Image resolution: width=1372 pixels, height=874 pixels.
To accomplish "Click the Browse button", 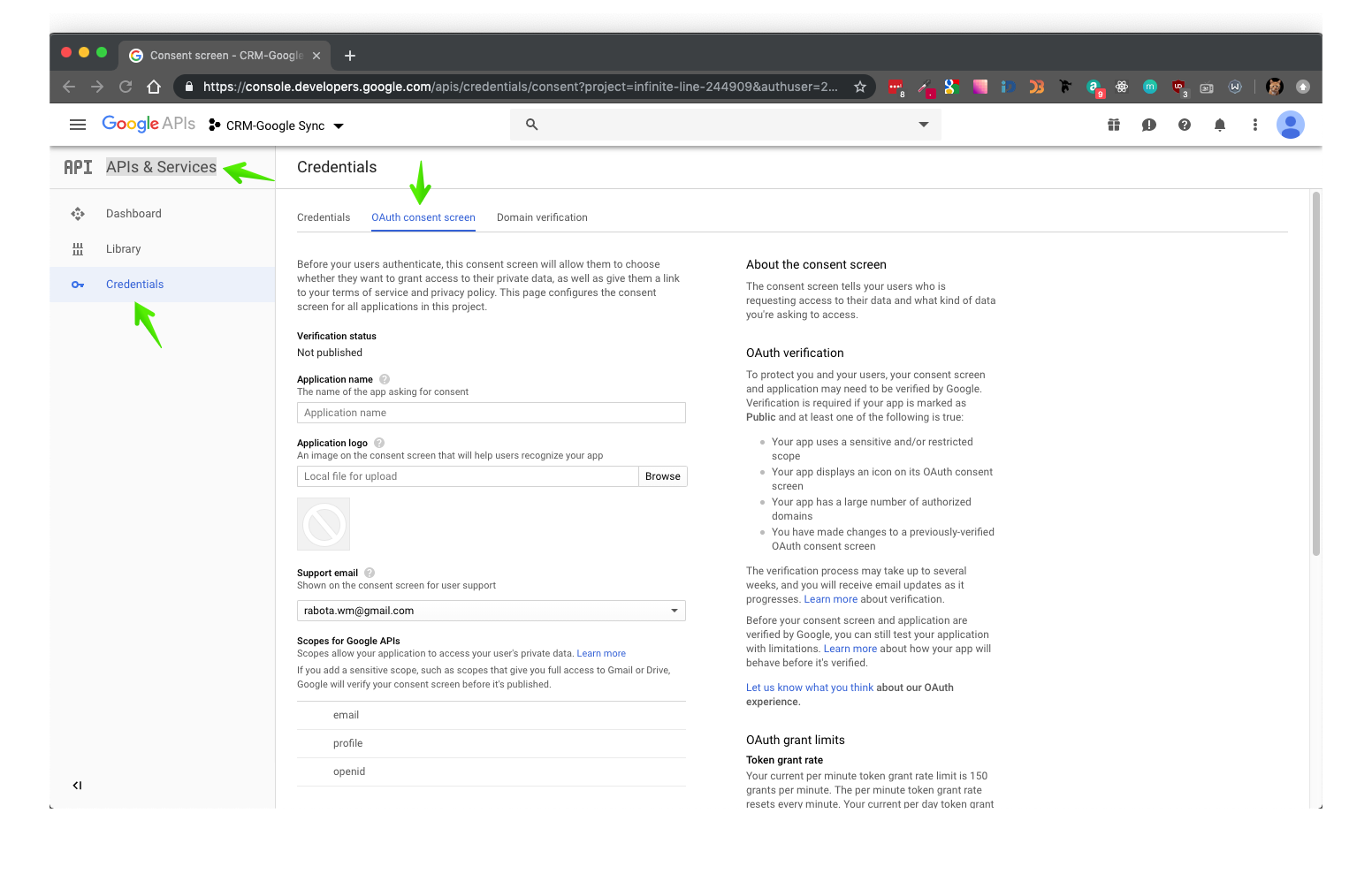I will tap(663, 476).
